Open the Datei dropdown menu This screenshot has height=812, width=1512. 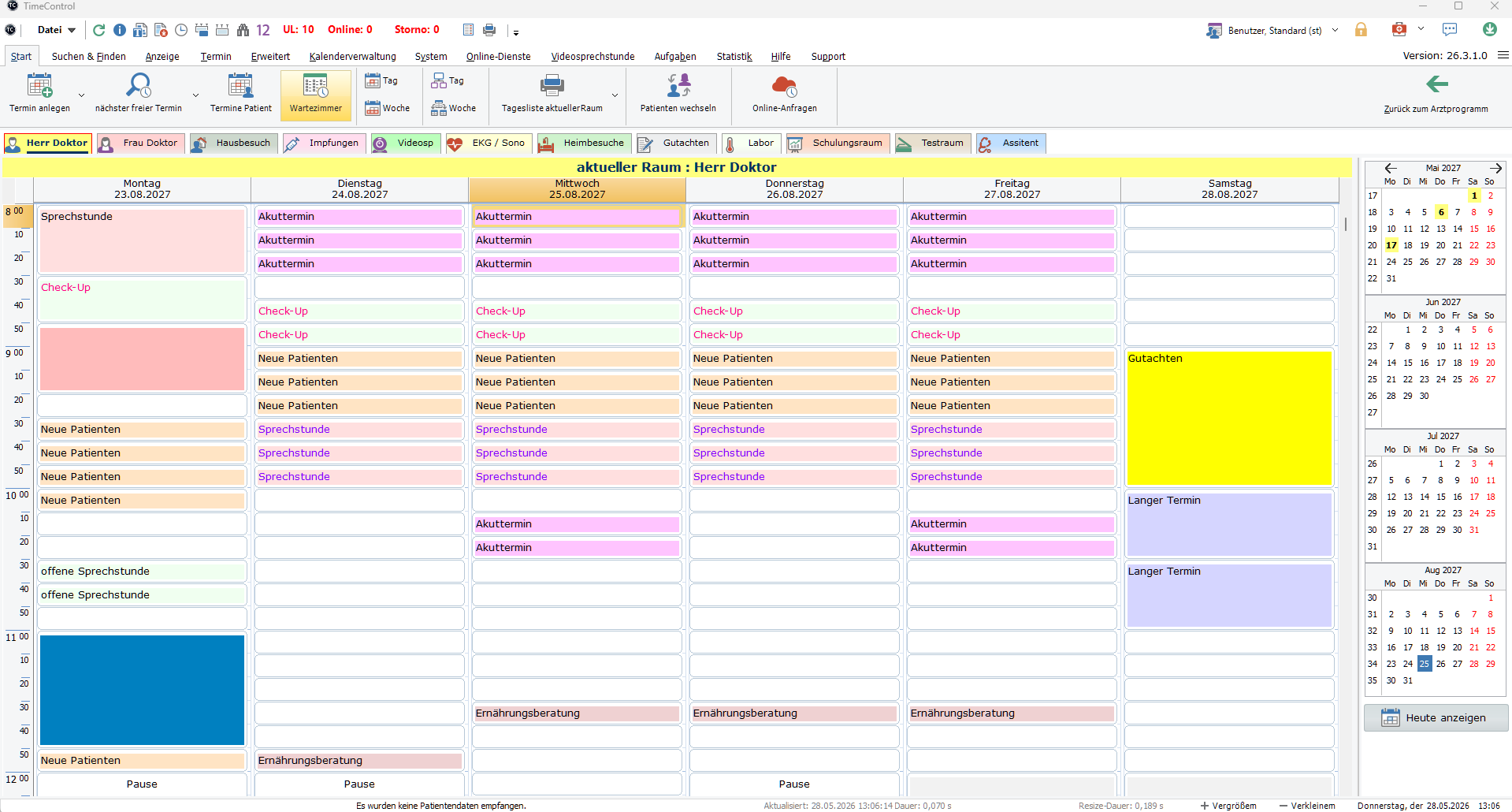pos(57,30)
